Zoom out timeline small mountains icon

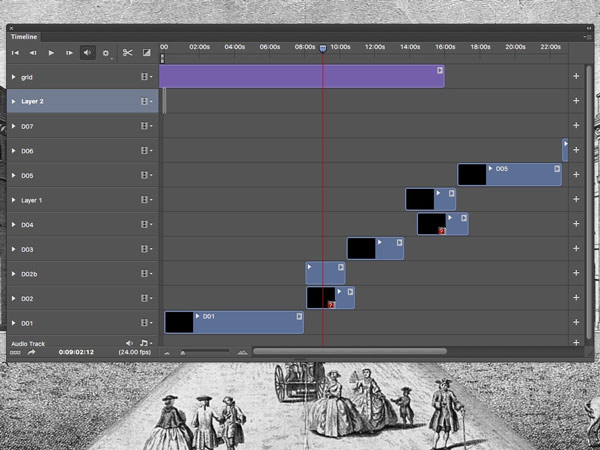click(x=167, y=353)
